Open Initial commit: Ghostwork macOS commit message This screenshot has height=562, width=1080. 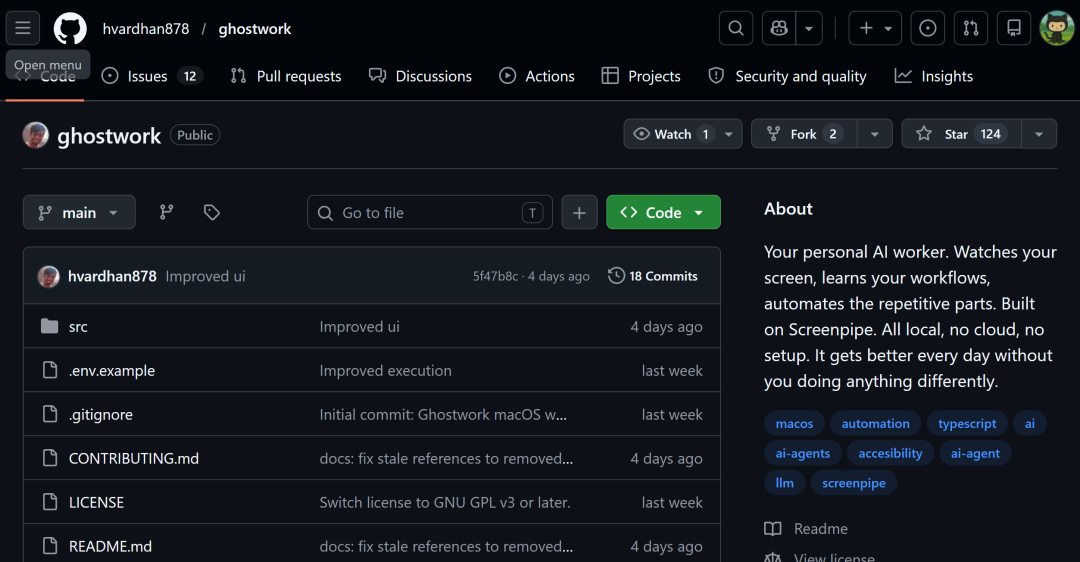click(x=443, y=415)
